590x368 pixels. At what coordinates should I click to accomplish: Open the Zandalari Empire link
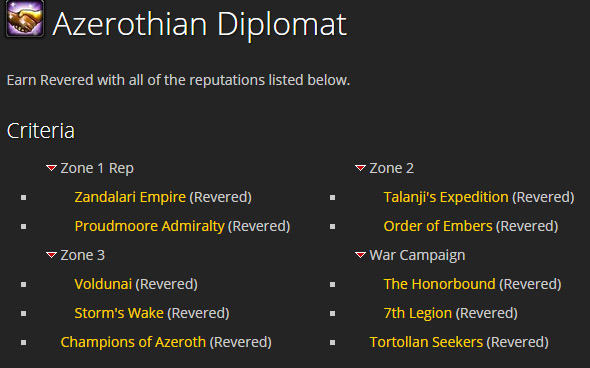click(x=130, y=197)
